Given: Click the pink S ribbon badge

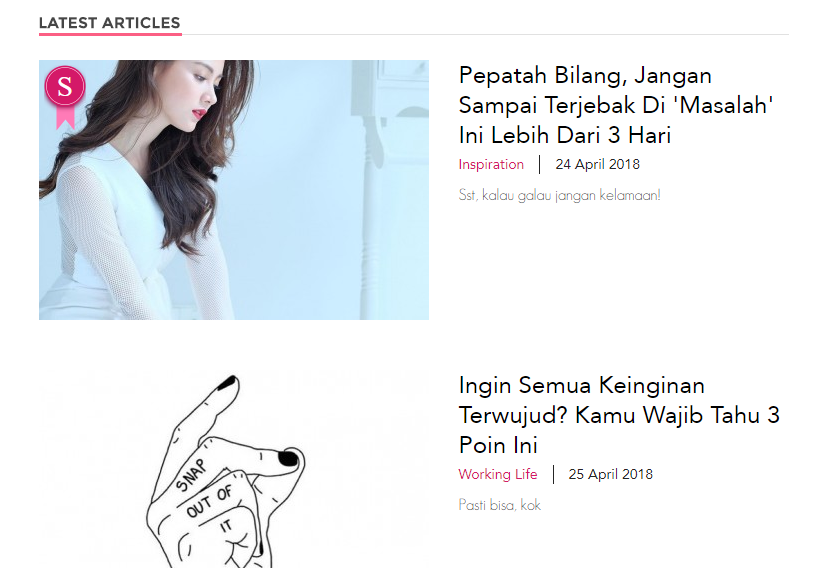Looking at the screenshot, I should (65, 97).
